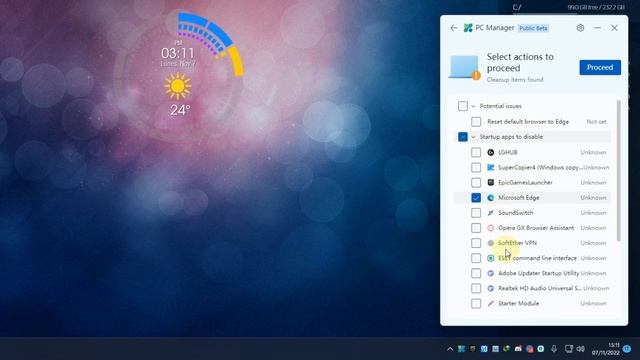Open the network icon in the system tray
Viewport: 640px width, 360px height.
point(569,349)
